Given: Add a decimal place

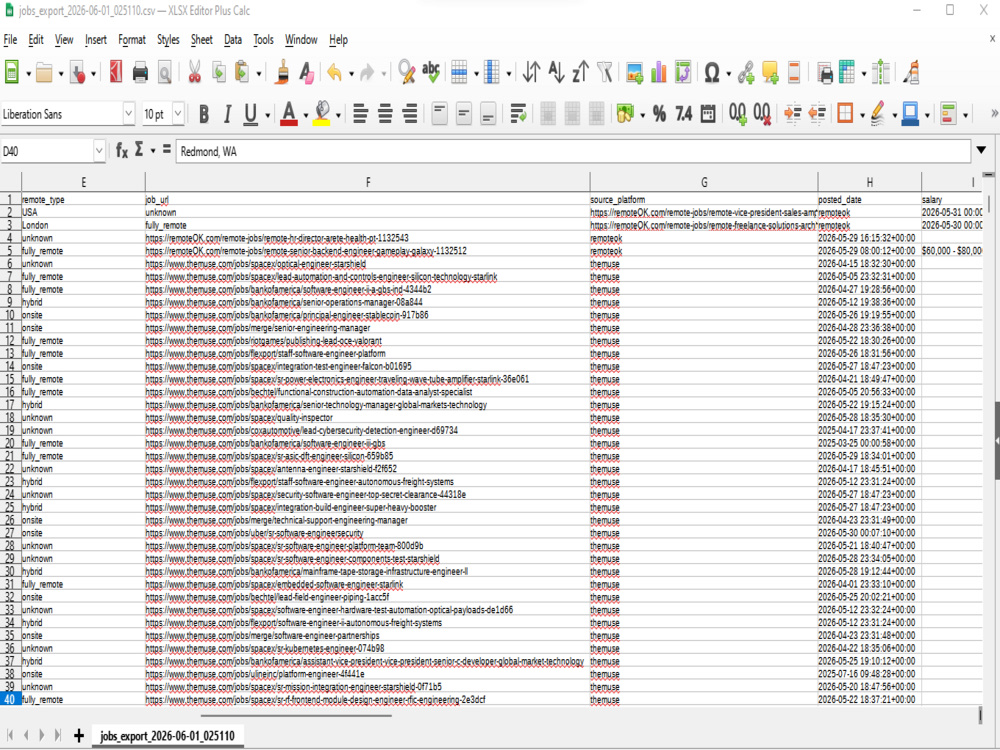Looking at the screenshot, I should point(738,114).
